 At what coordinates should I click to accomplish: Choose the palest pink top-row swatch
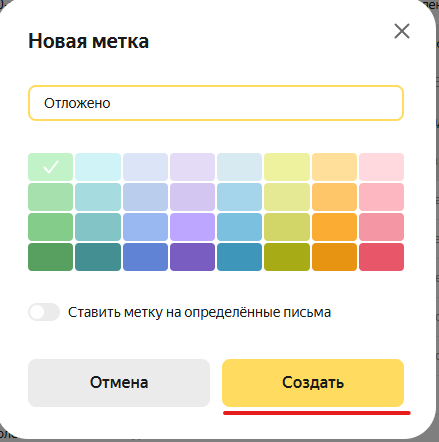[381, 167]
